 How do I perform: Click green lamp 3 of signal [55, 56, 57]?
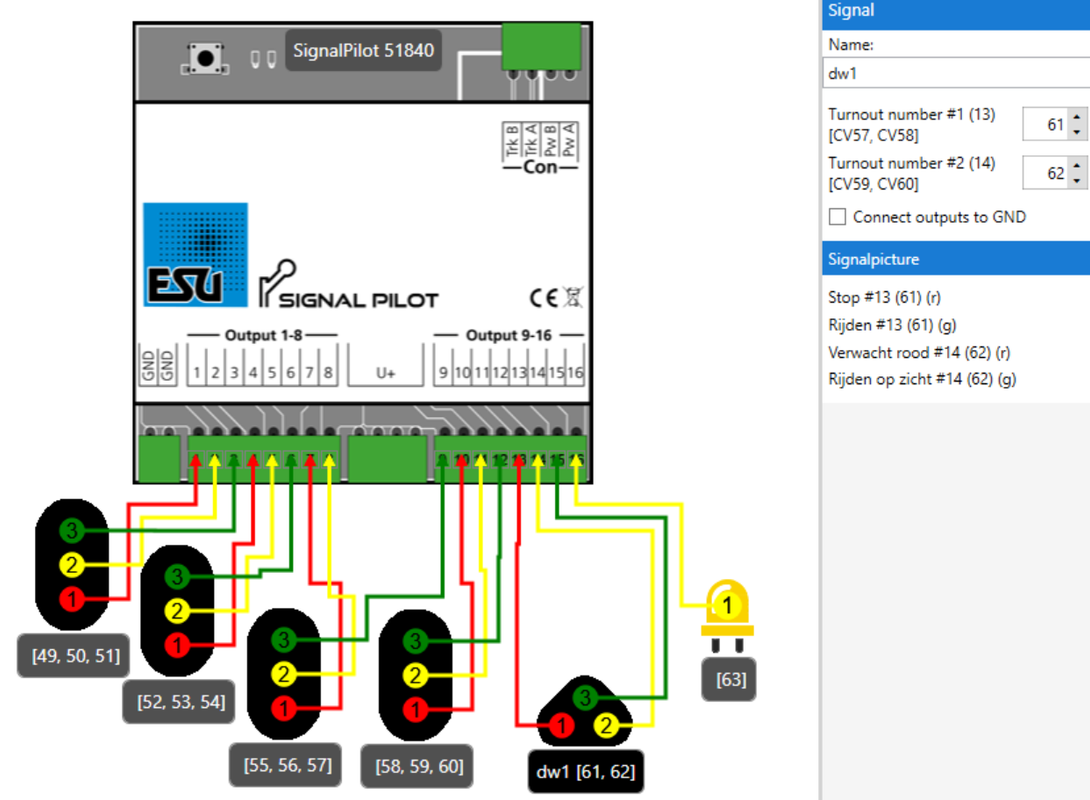(x=284, y=639)
